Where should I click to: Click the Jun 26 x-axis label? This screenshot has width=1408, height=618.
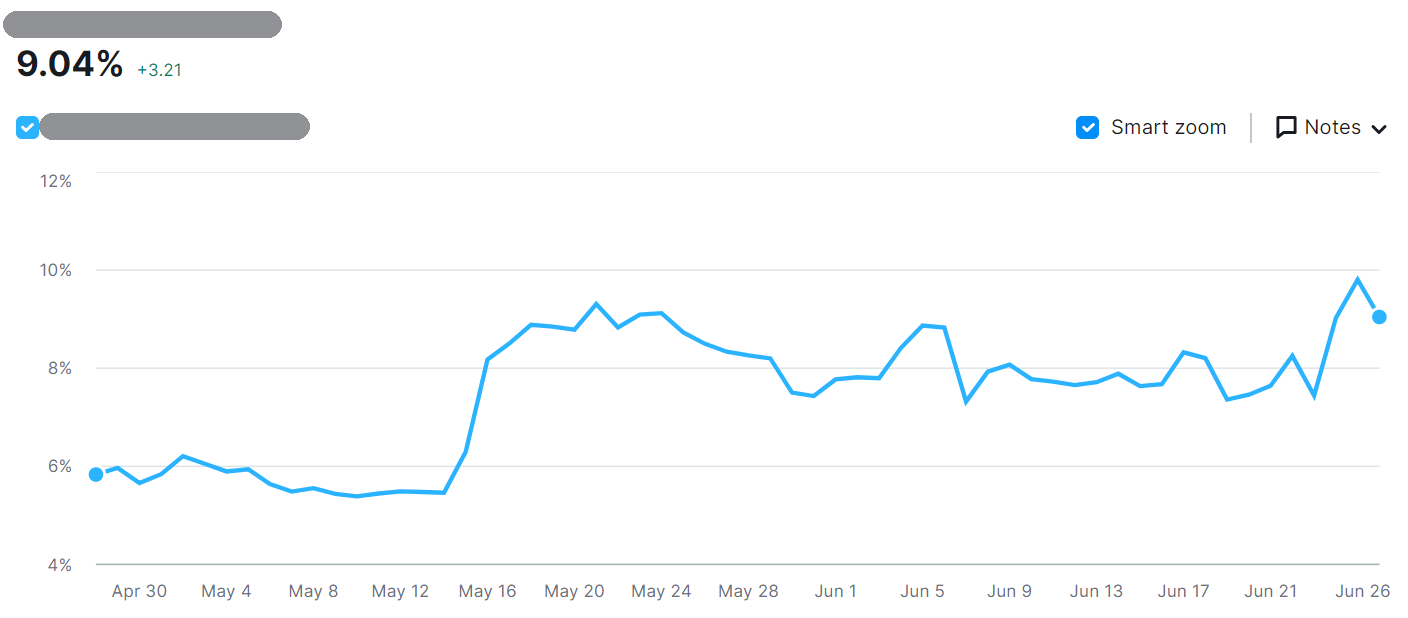(1363, 591)
